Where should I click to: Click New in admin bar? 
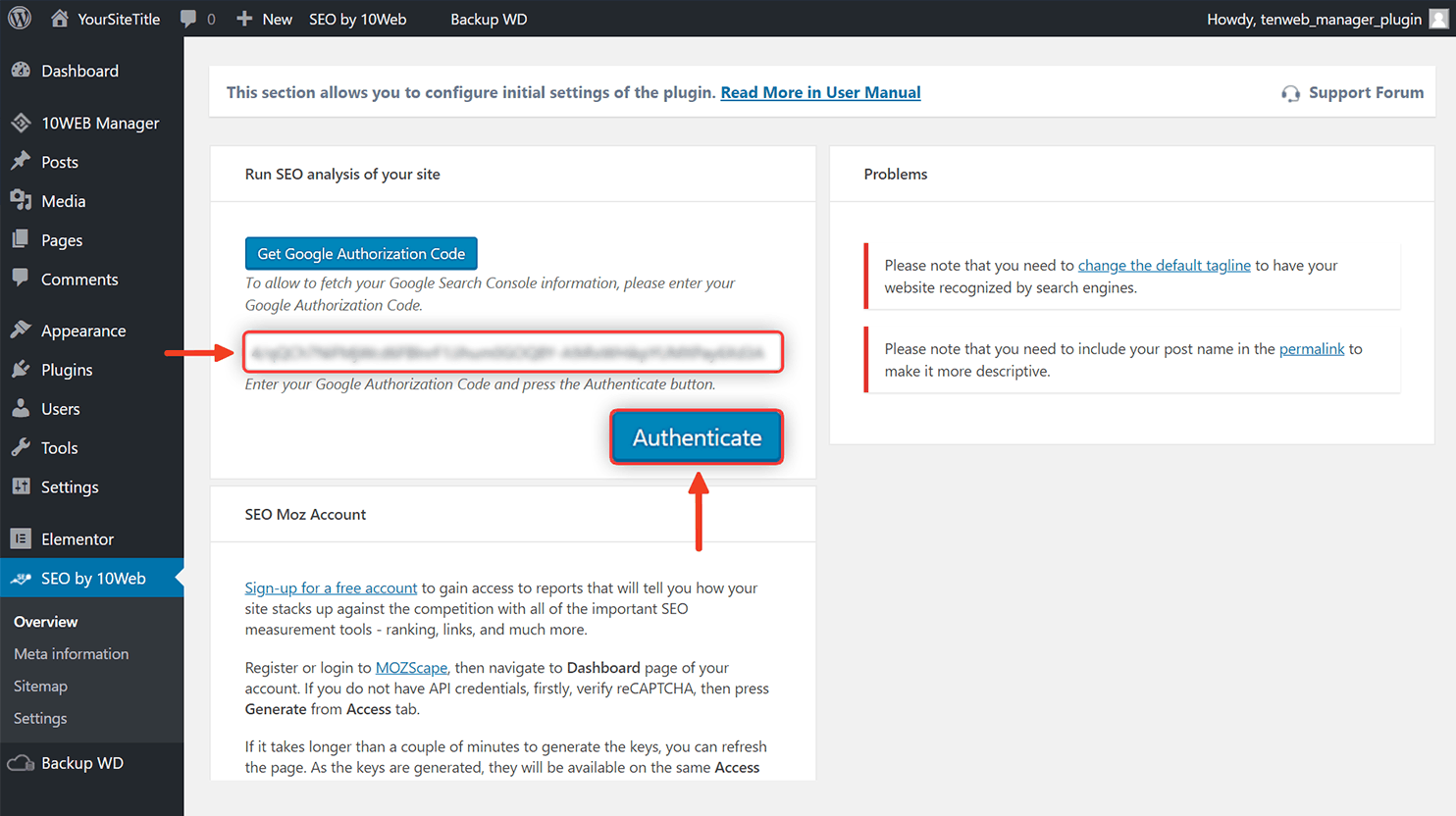(x=278, y=19)
